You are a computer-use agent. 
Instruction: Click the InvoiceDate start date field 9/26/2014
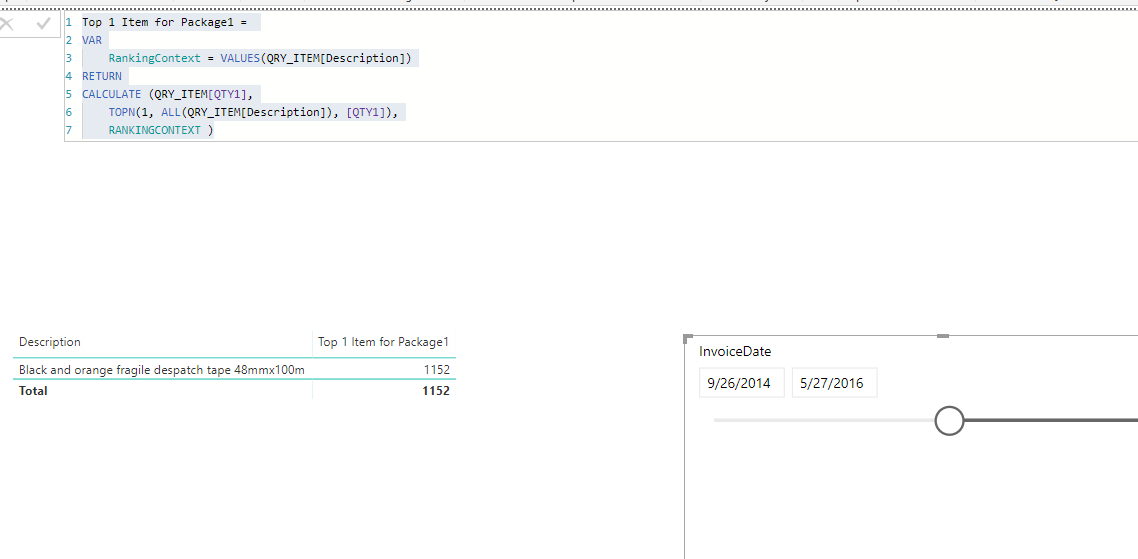coord(741,383)
